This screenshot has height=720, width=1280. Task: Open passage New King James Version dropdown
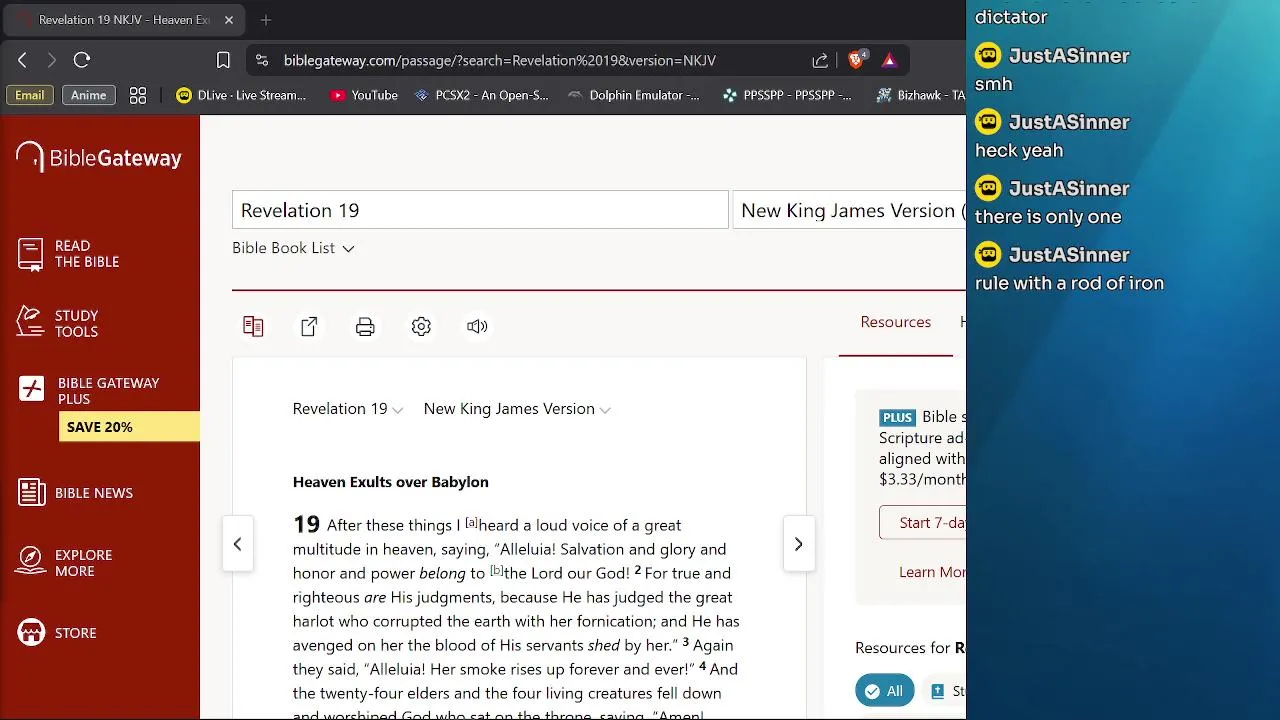click(517, 409)
